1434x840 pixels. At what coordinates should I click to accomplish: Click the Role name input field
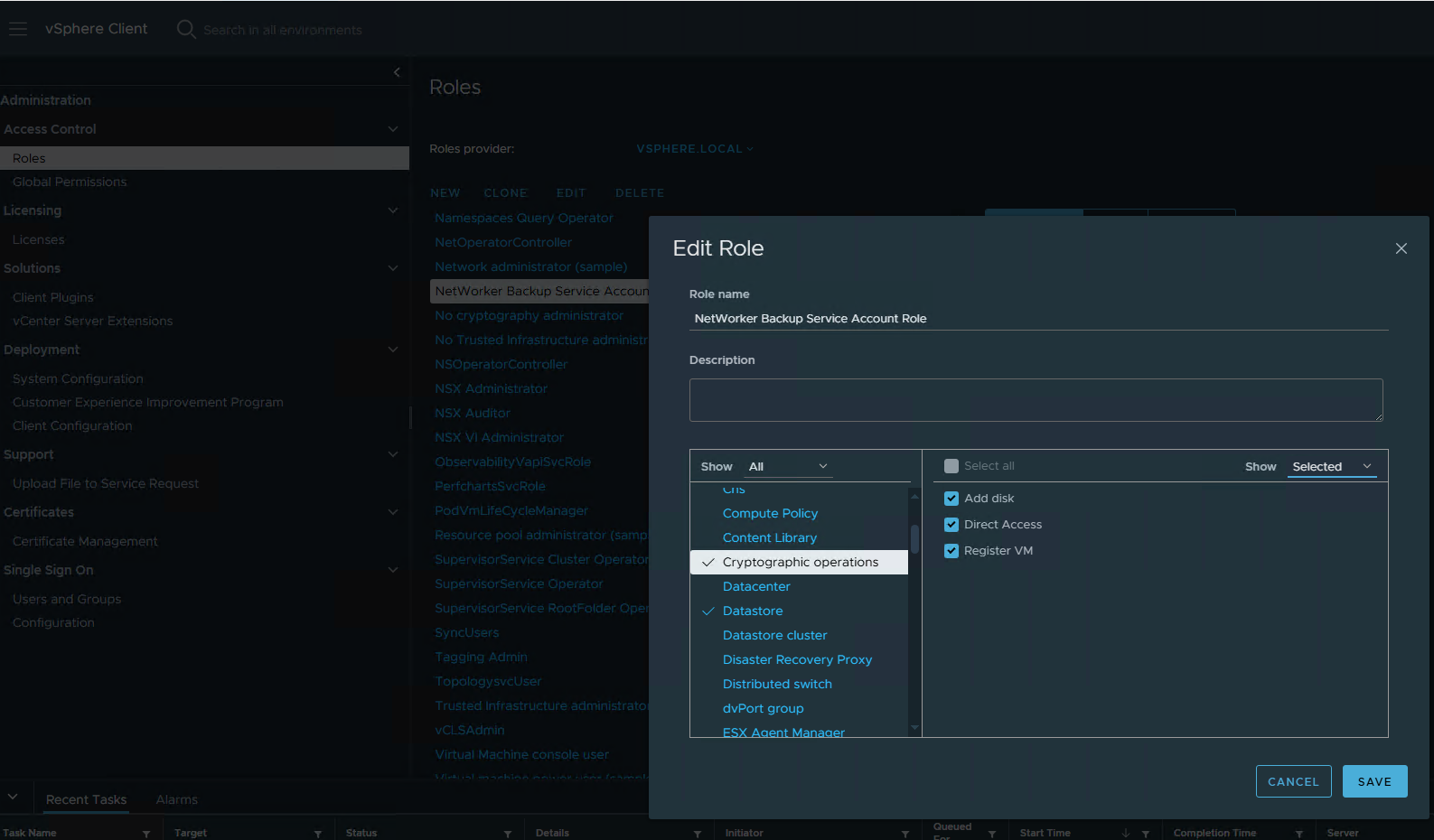1038,319
